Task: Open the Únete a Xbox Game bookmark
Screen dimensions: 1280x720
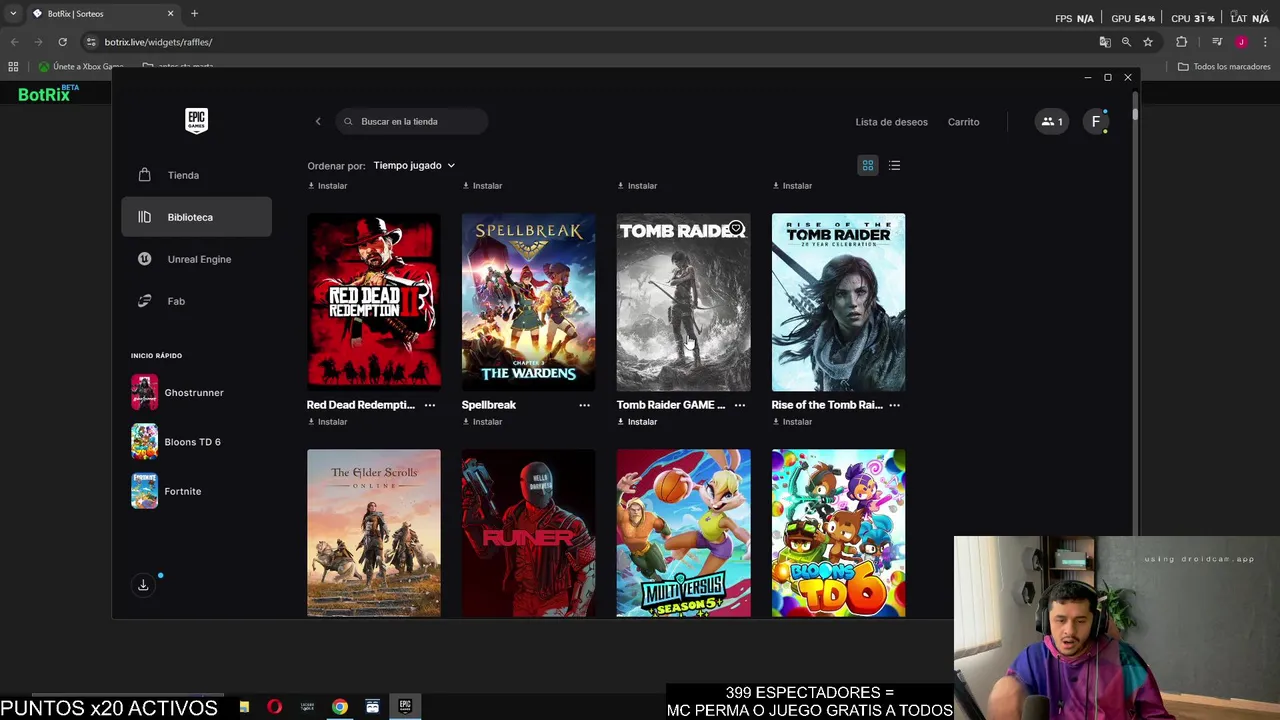Action: 81,67
